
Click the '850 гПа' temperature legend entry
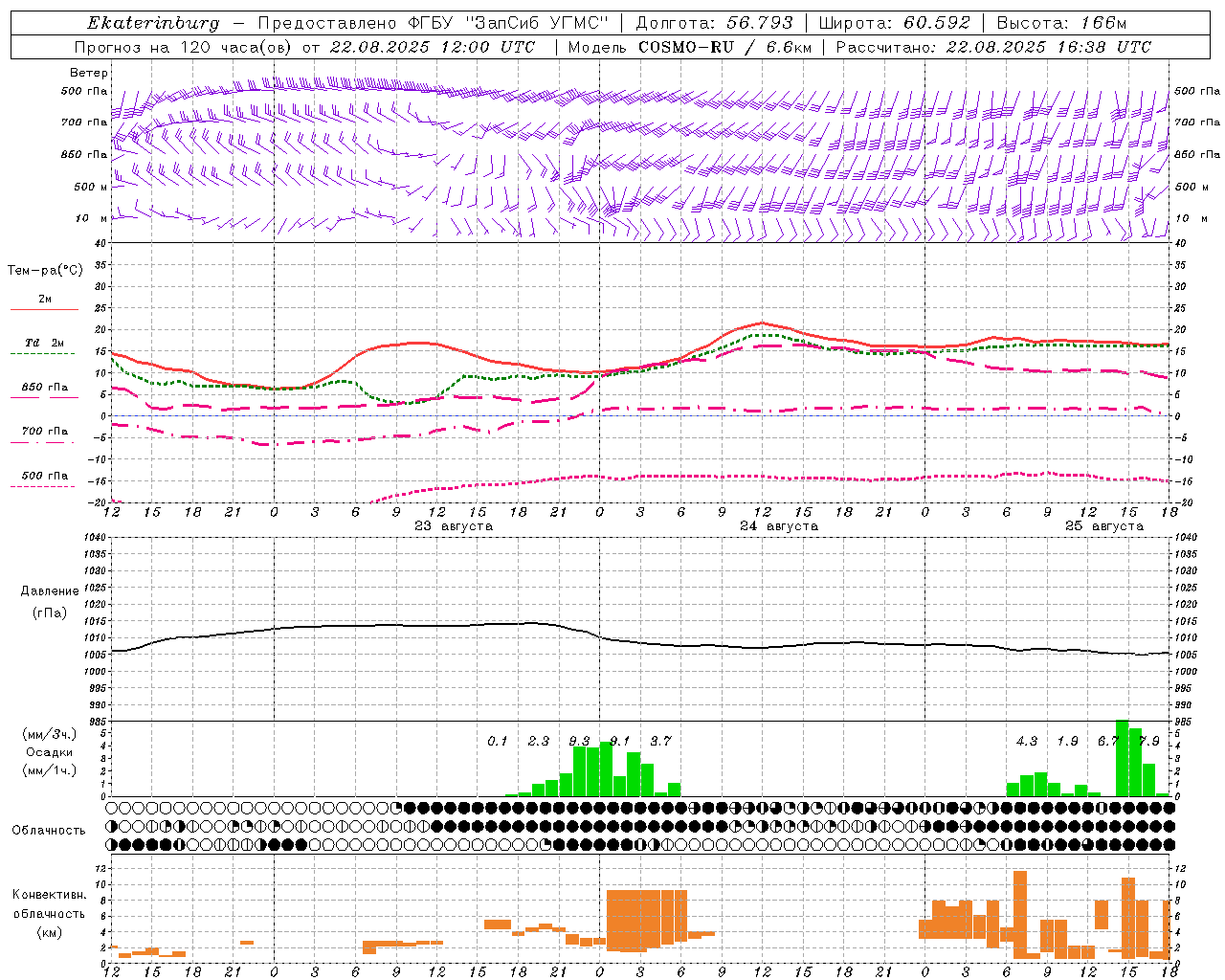pyautogui.click(x=45, y=388)
